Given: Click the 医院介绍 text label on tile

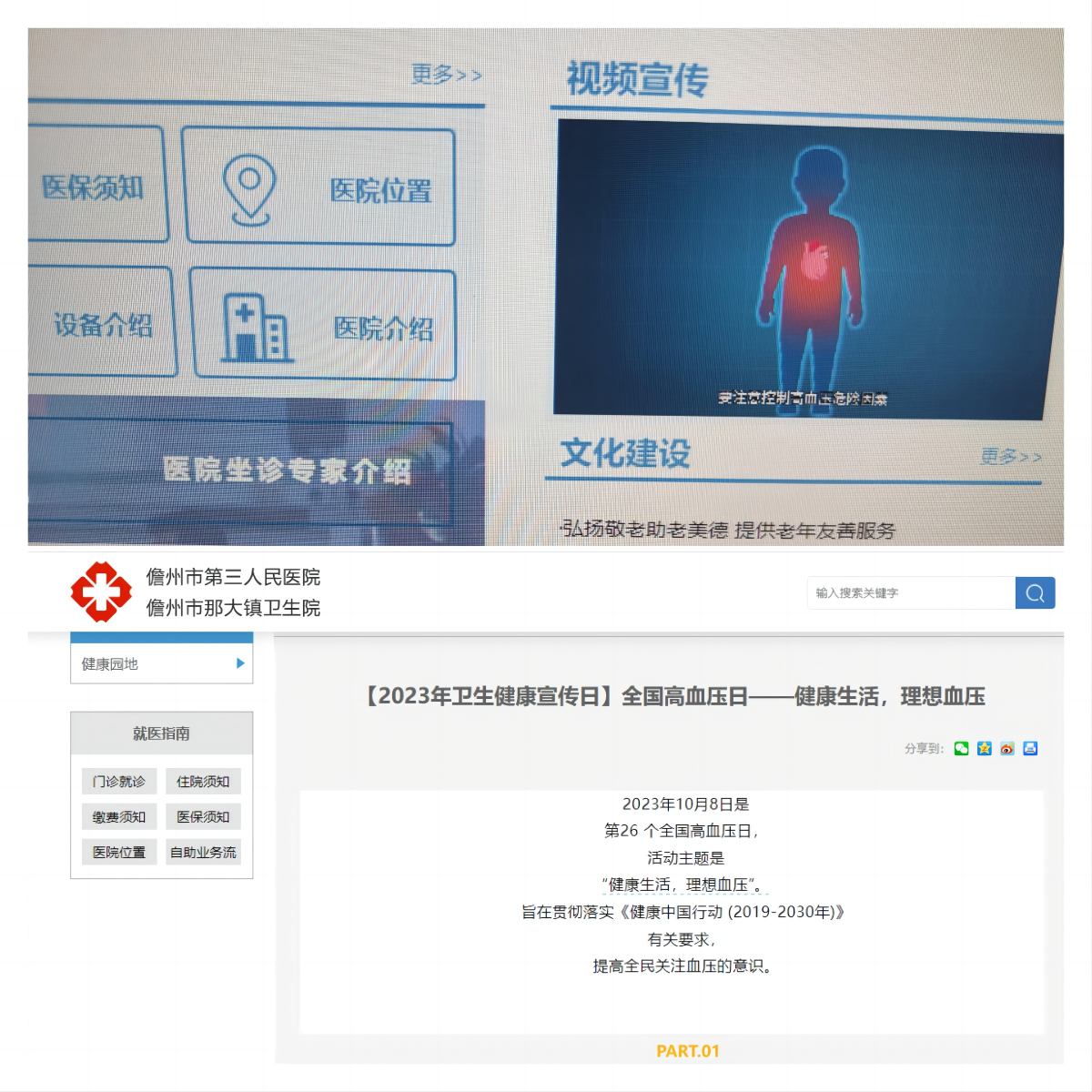Looking at the screenshot, I should (x=383, y=329).
